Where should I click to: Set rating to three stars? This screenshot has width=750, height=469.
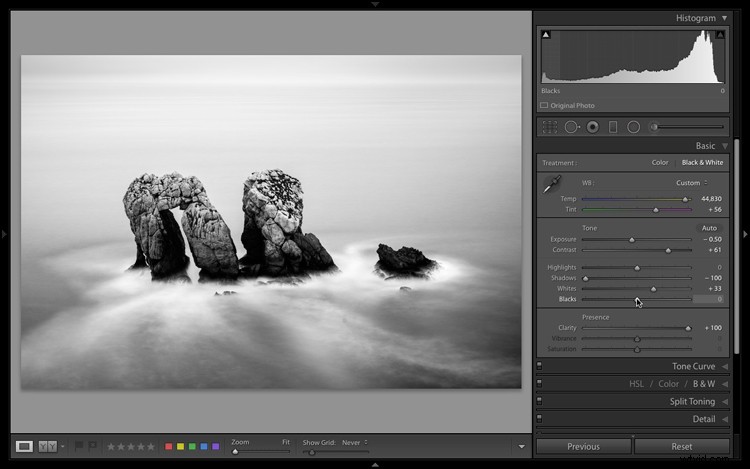click(131, 447)
